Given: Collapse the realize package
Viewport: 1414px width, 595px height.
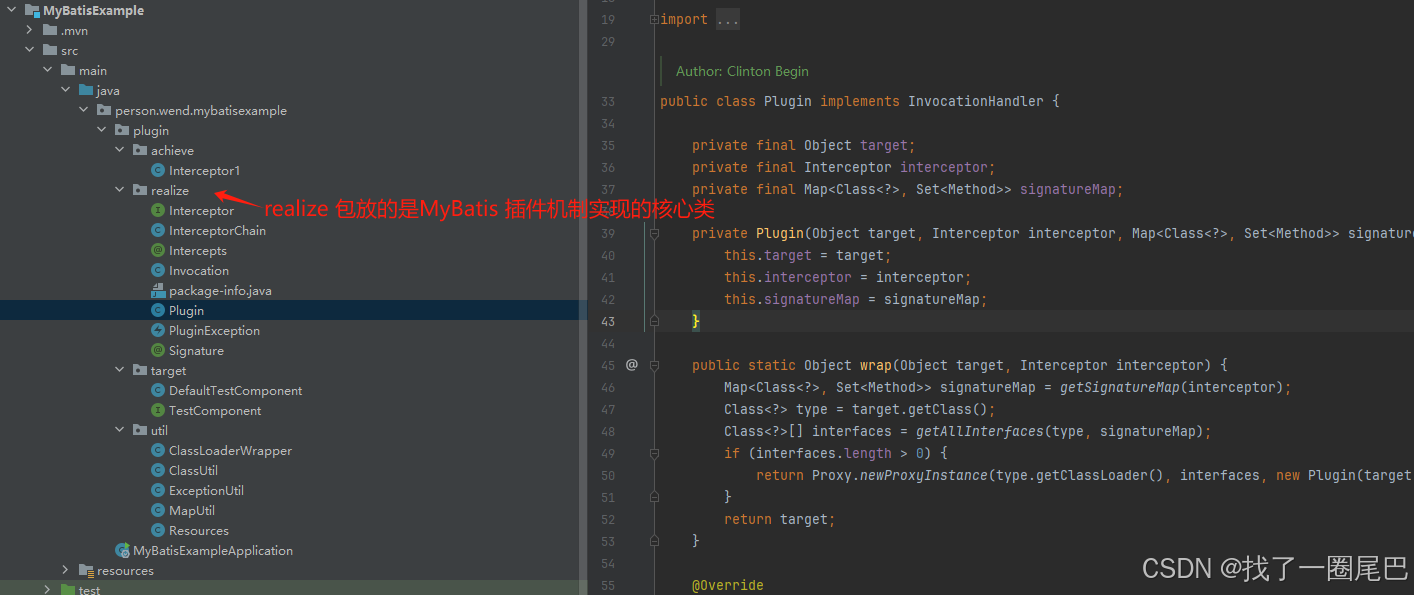Looking at the screenshot, I should click(119, 190).
